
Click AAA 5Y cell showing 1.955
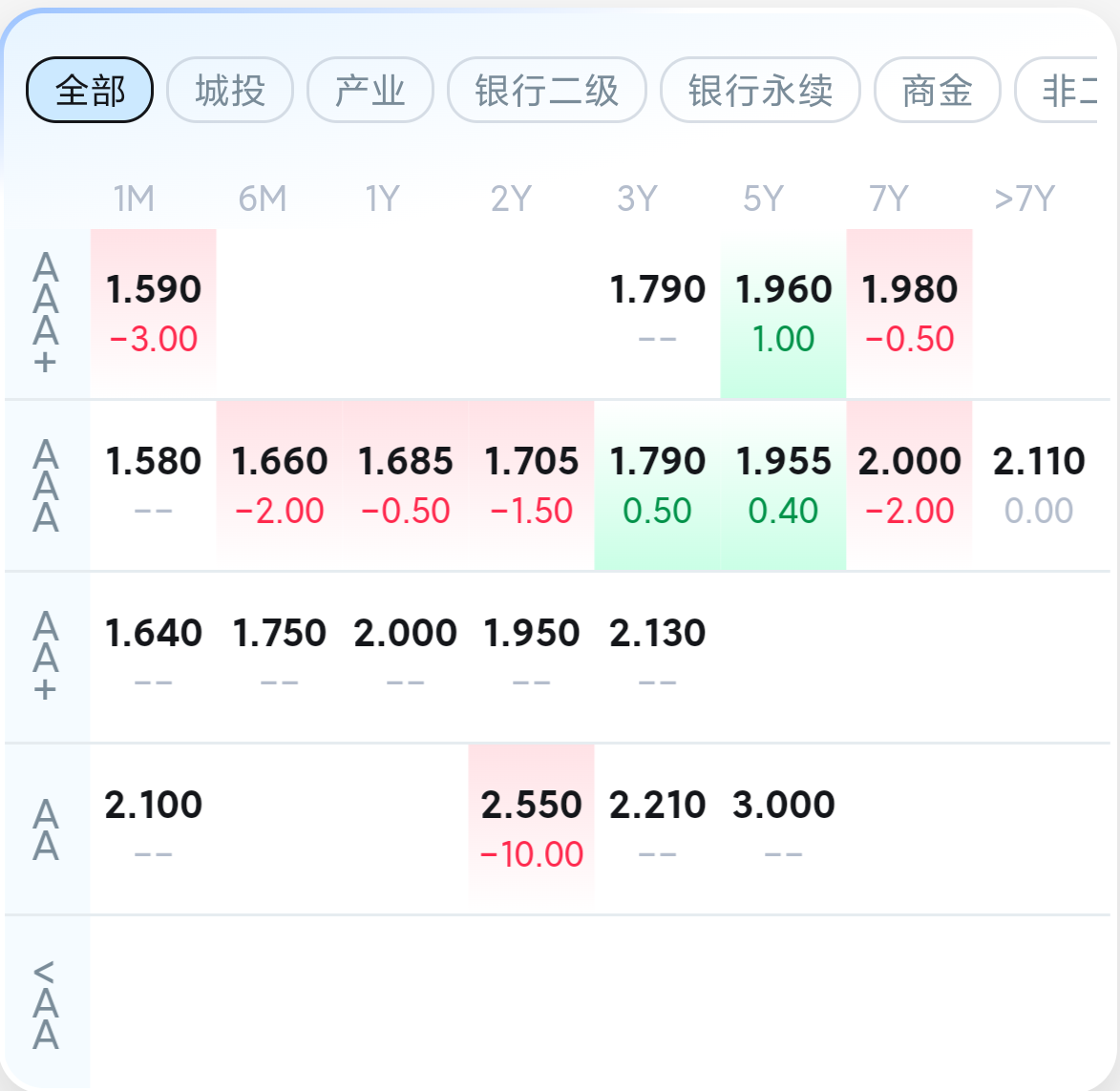pos(783,485)
